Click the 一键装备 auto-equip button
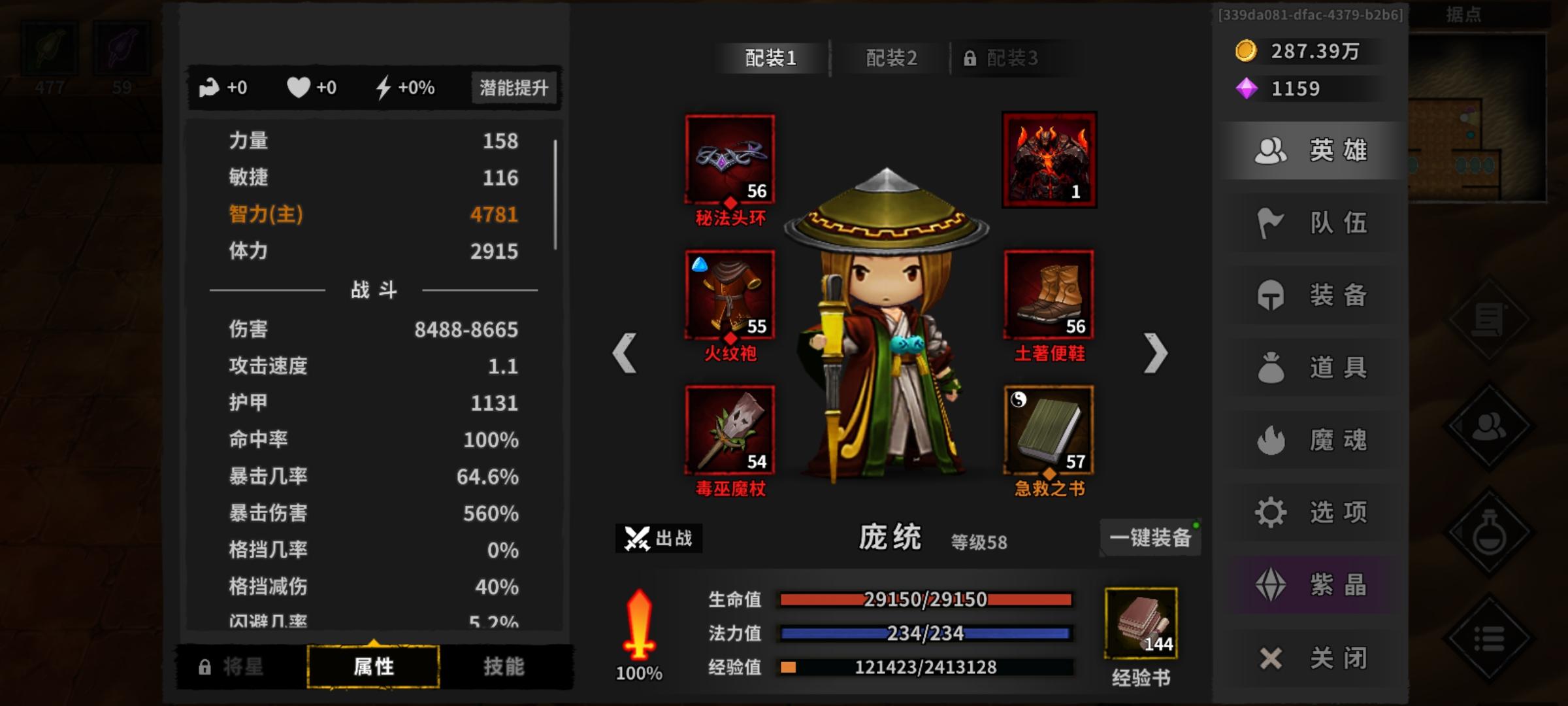Image resolution: width=1568 pixels, height=706 pixels. tap(1151, 537)
